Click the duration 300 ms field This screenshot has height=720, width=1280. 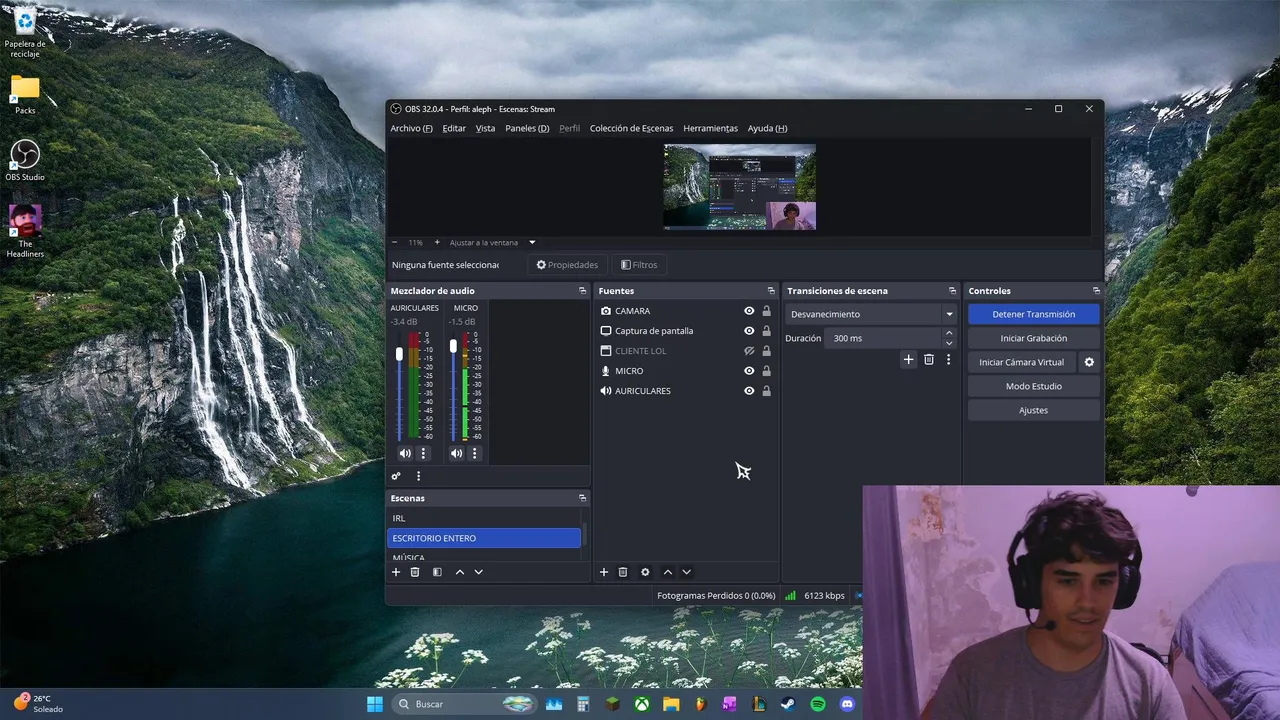pos(884,338)
